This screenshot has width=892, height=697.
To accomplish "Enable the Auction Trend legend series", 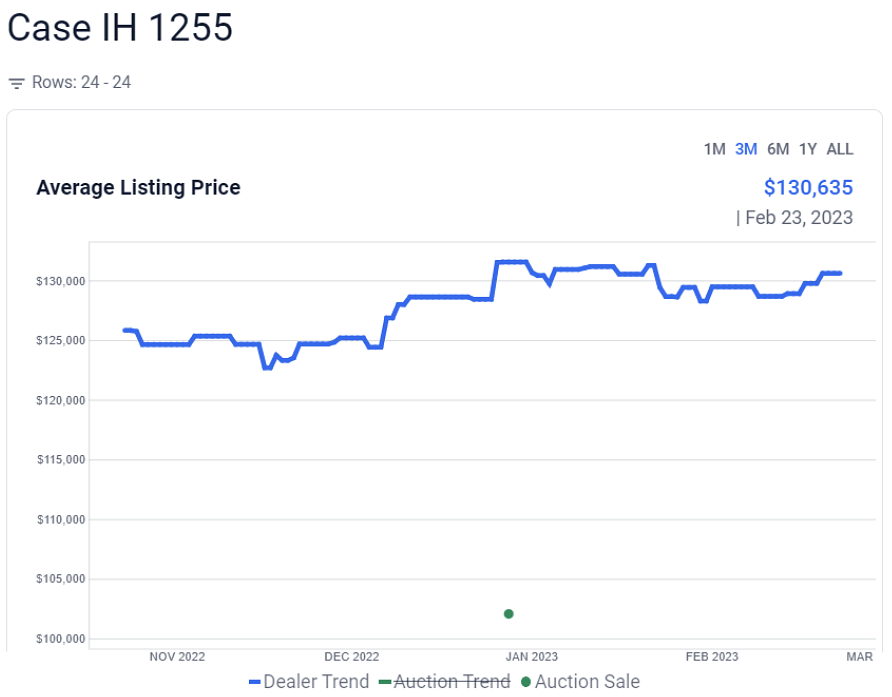I will pos(444,681).
